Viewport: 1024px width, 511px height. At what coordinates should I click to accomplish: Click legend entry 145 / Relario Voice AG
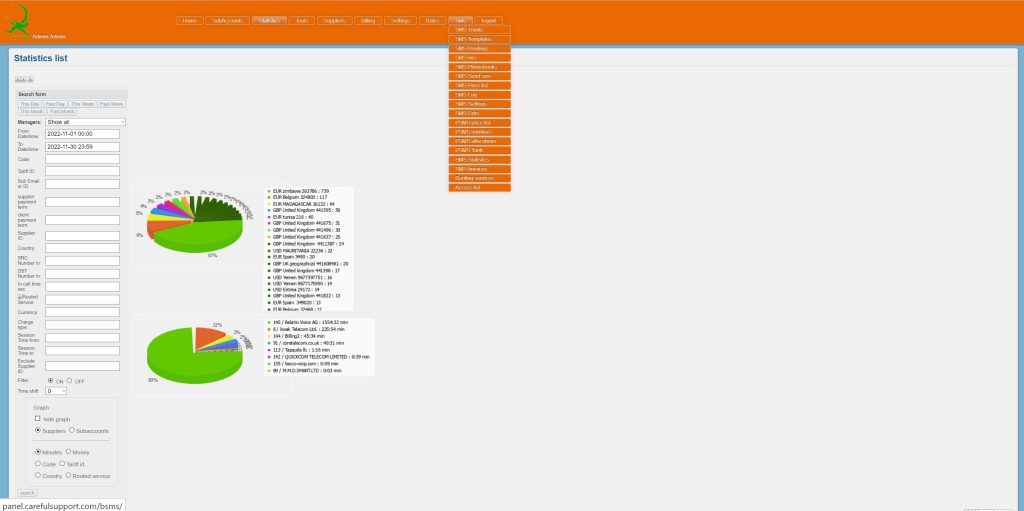[310, 322]
